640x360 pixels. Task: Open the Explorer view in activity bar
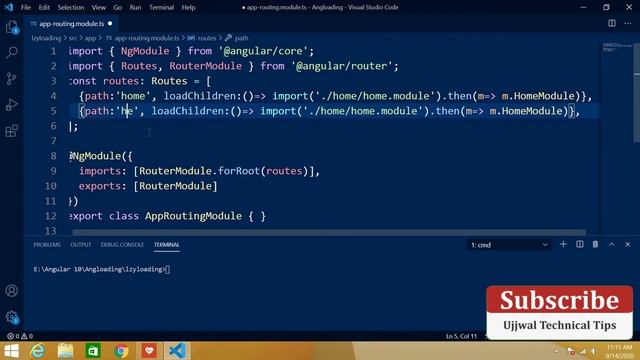(x=12, y=28)
